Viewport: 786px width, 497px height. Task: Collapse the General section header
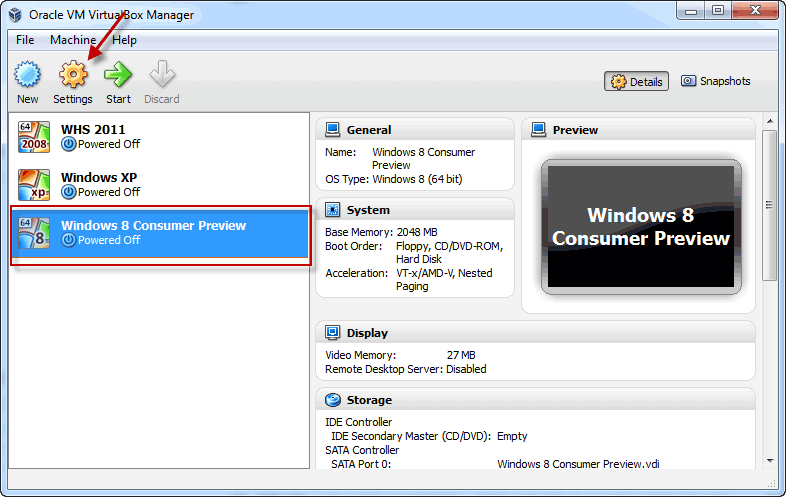(x=415, y=130)
